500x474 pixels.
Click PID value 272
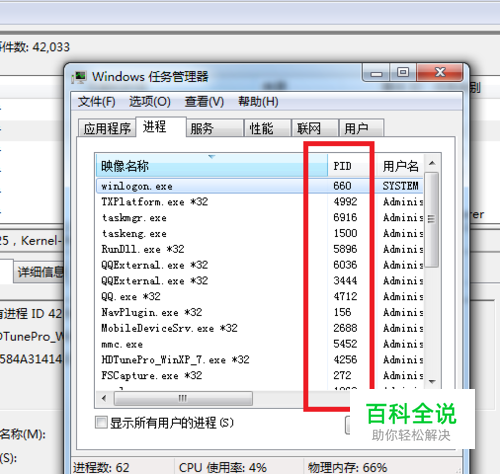[342, 375]
